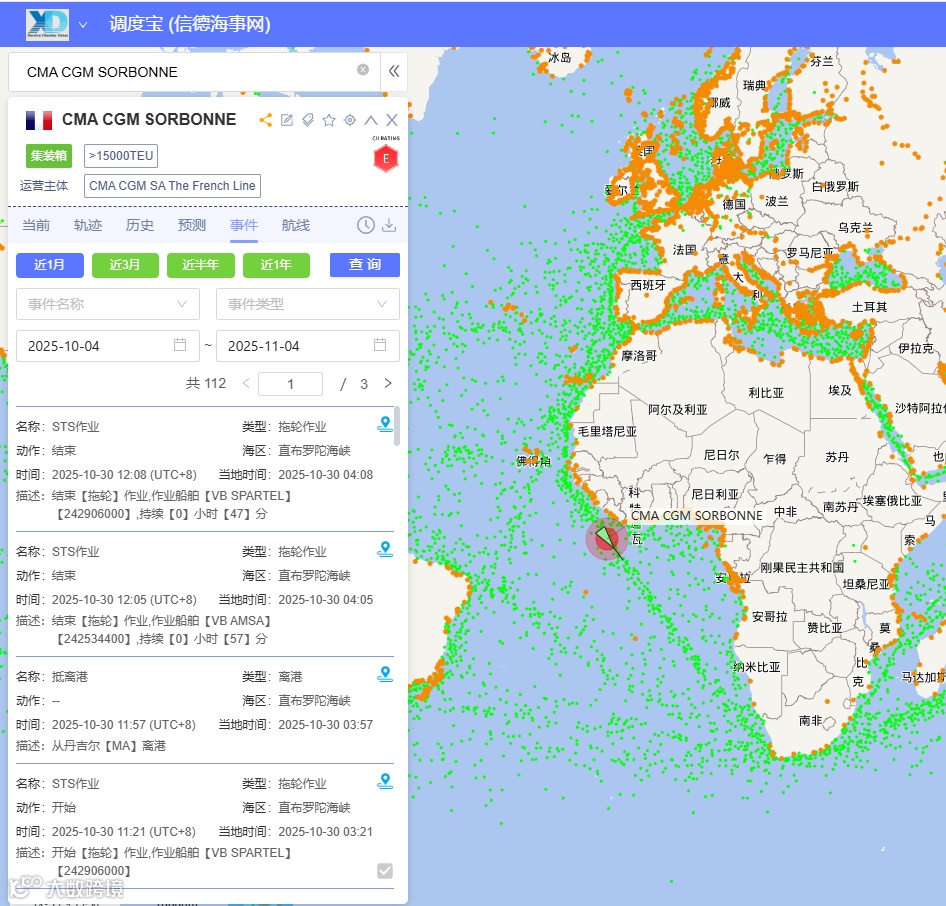Go to the previous results page
Viewport: 946px width, 906px height.
point(246,383)
